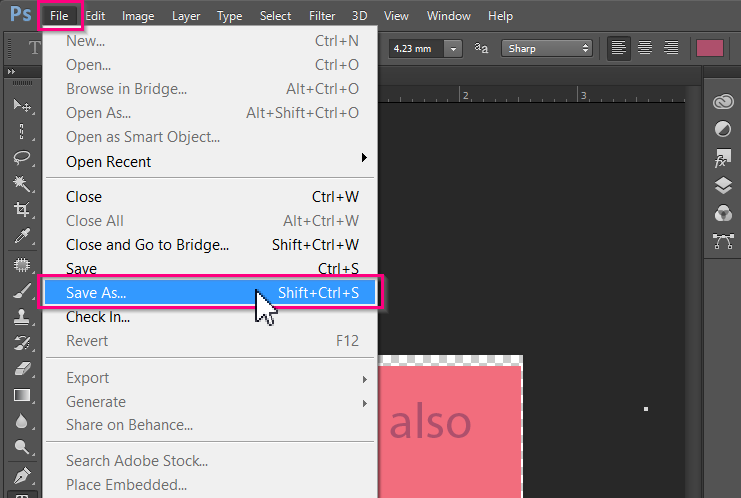
Task: Select the Brush tool
Action: [22, 291]
